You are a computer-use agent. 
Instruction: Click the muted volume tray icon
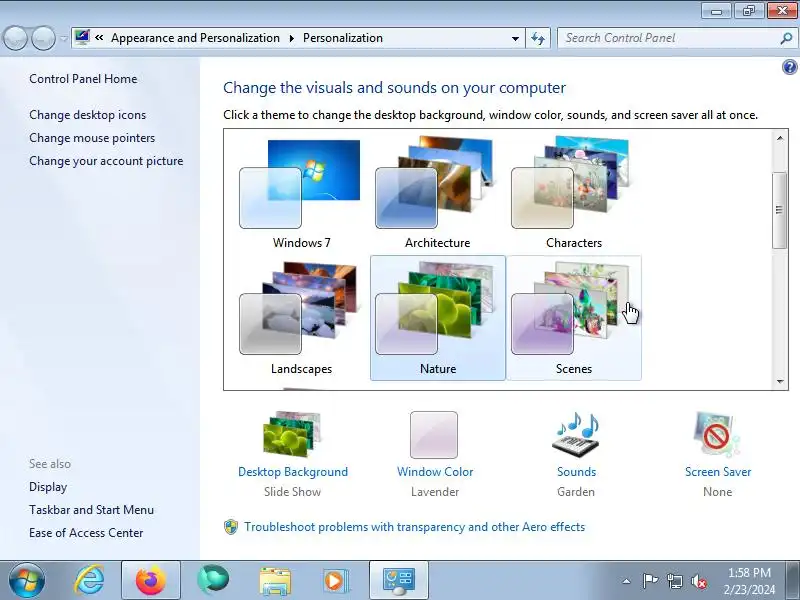(x=698, y=581)
